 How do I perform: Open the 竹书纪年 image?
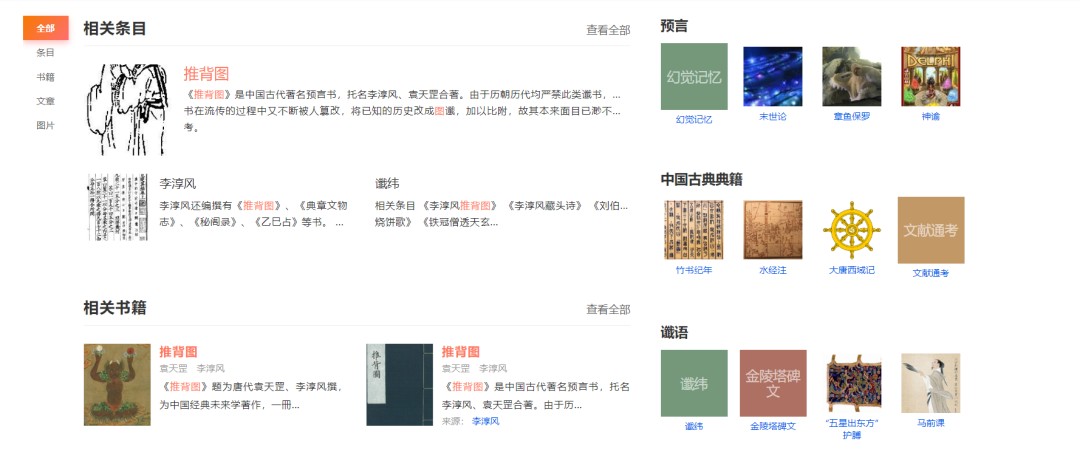(x=694, y=229)
